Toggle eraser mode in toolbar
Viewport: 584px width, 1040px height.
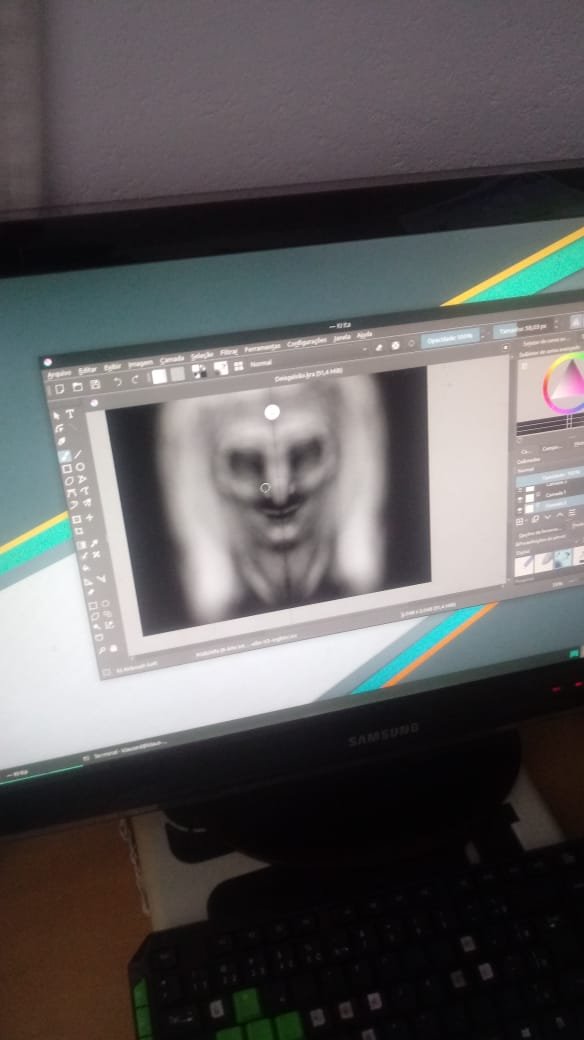pyautogui.click(x=379, y=346)
